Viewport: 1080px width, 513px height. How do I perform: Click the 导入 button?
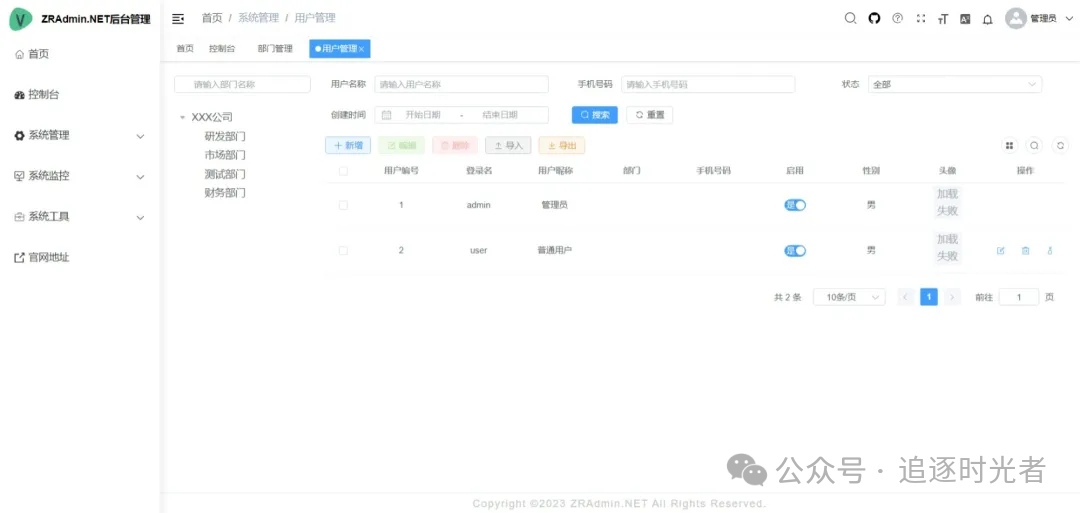tap(508, 145)
